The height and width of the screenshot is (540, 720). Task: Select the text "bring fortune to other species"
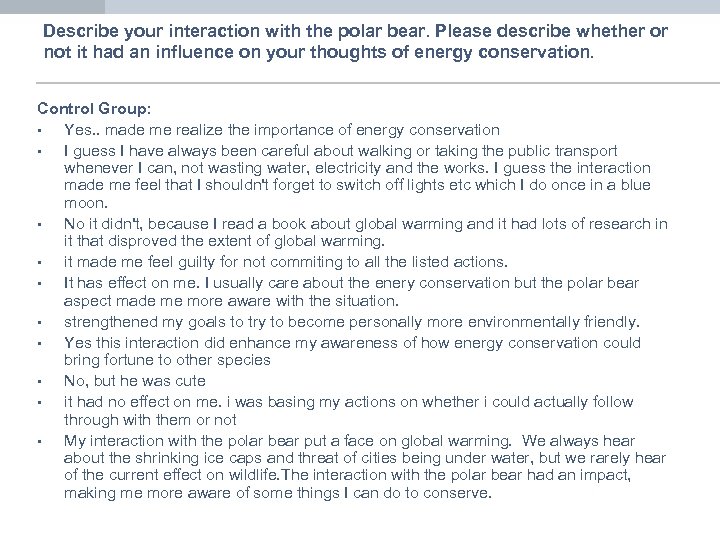(167, 359)
